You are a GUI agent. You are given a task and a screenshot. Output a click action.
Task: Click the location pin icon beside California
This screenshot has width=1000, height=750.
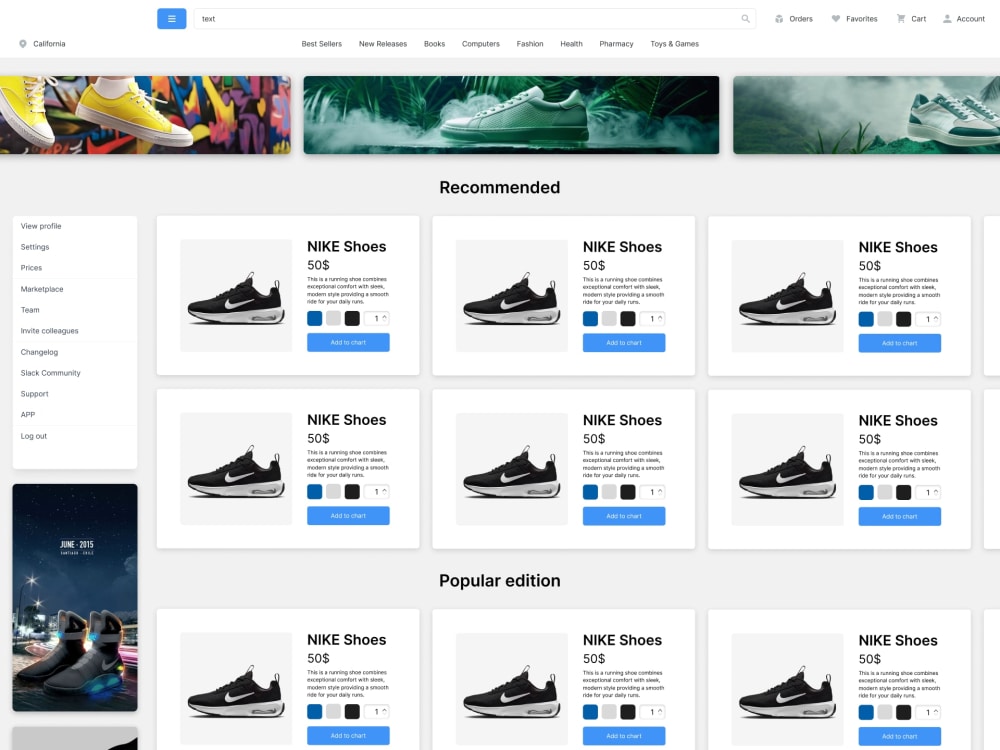tap(23, 44)
